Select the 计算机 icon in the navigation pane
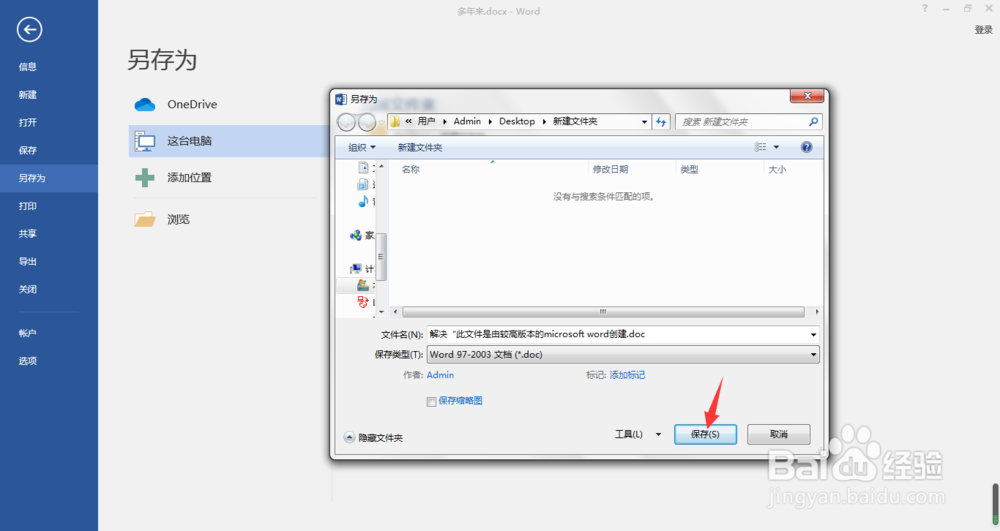Image resolution: width=1000 pixels, height=531 pixels. (356, 269)
